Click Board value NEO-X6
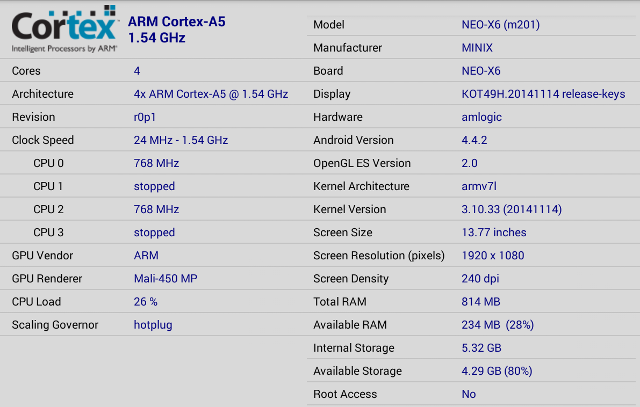Viewport: 640px width, 407px height. click(481, 71)
